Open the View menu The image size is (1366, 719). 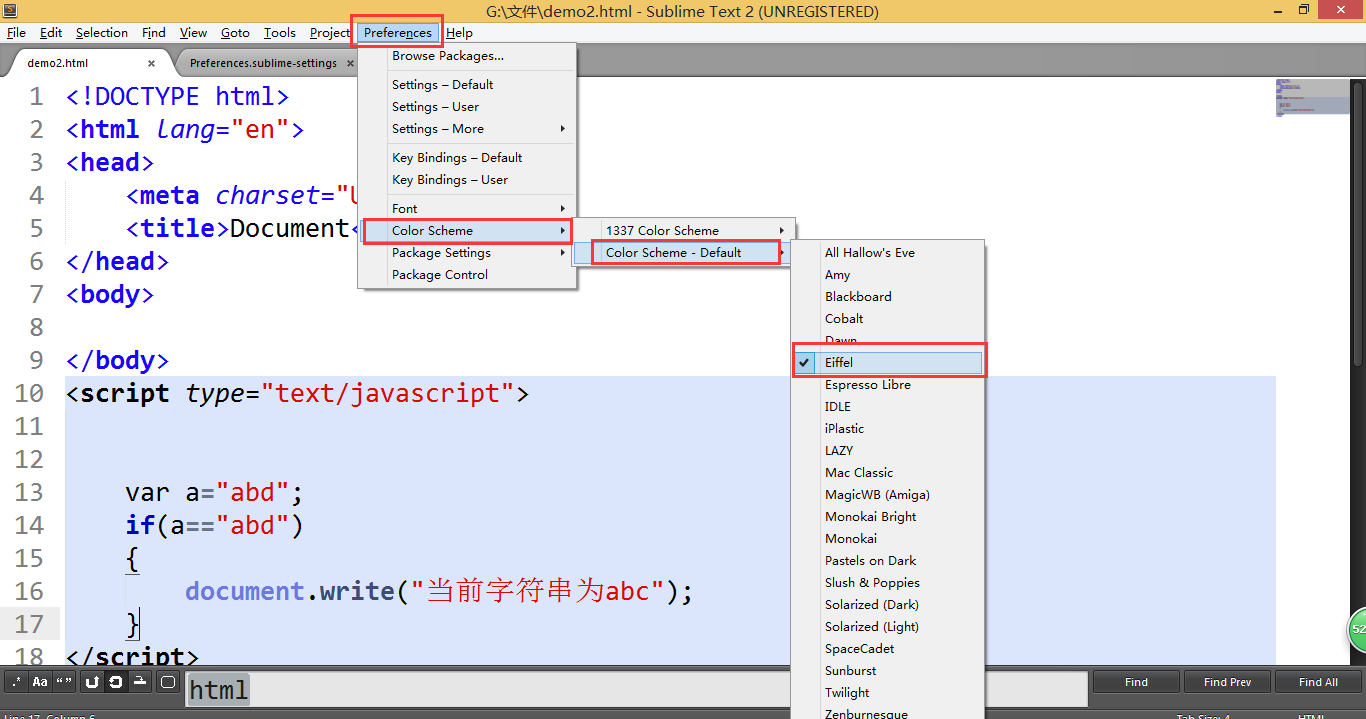[x=194, y=33]
